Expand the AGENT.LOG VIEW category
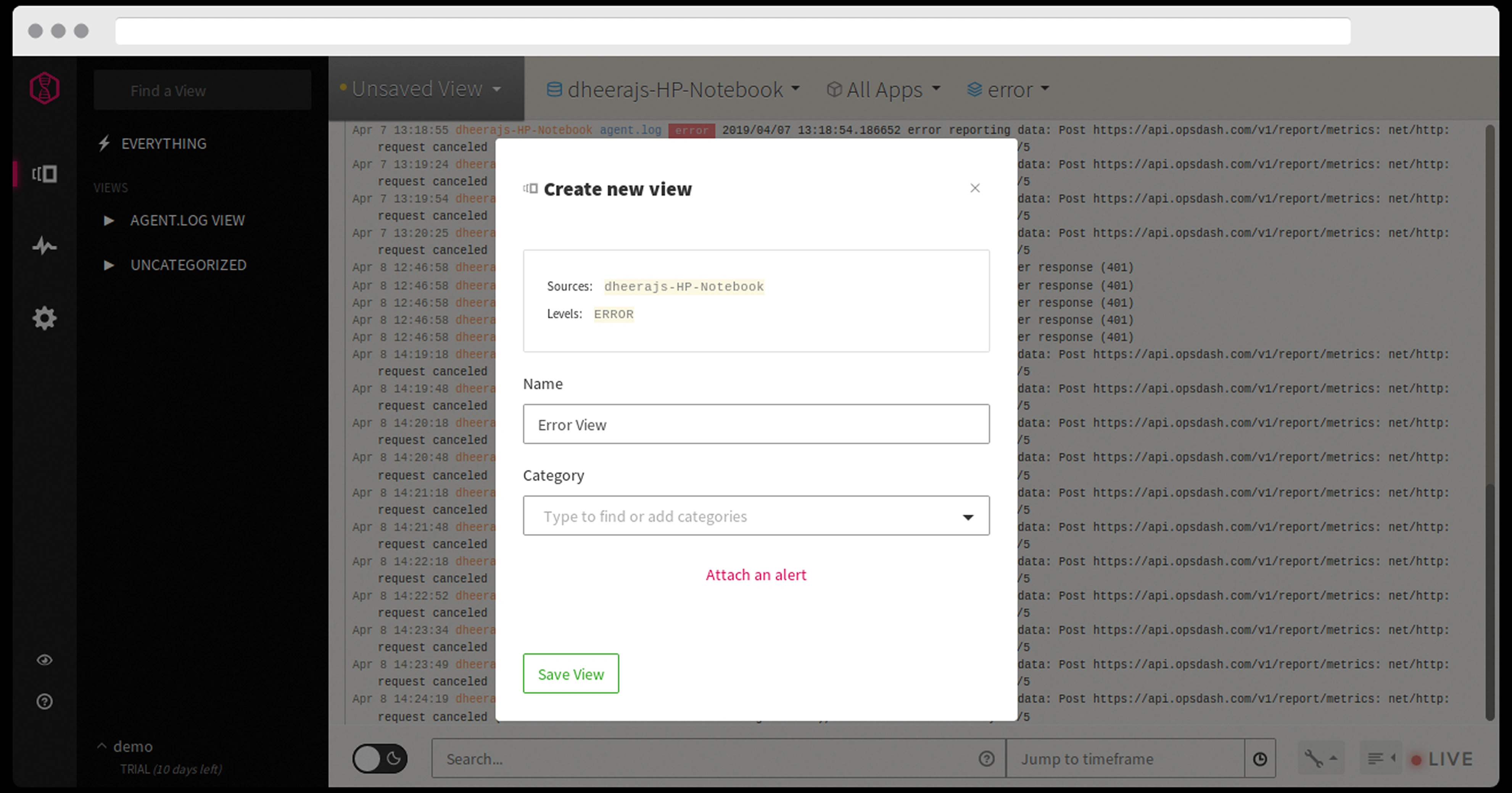The width and height of the screenshot is (1512, 793). (x=109, y=221)
